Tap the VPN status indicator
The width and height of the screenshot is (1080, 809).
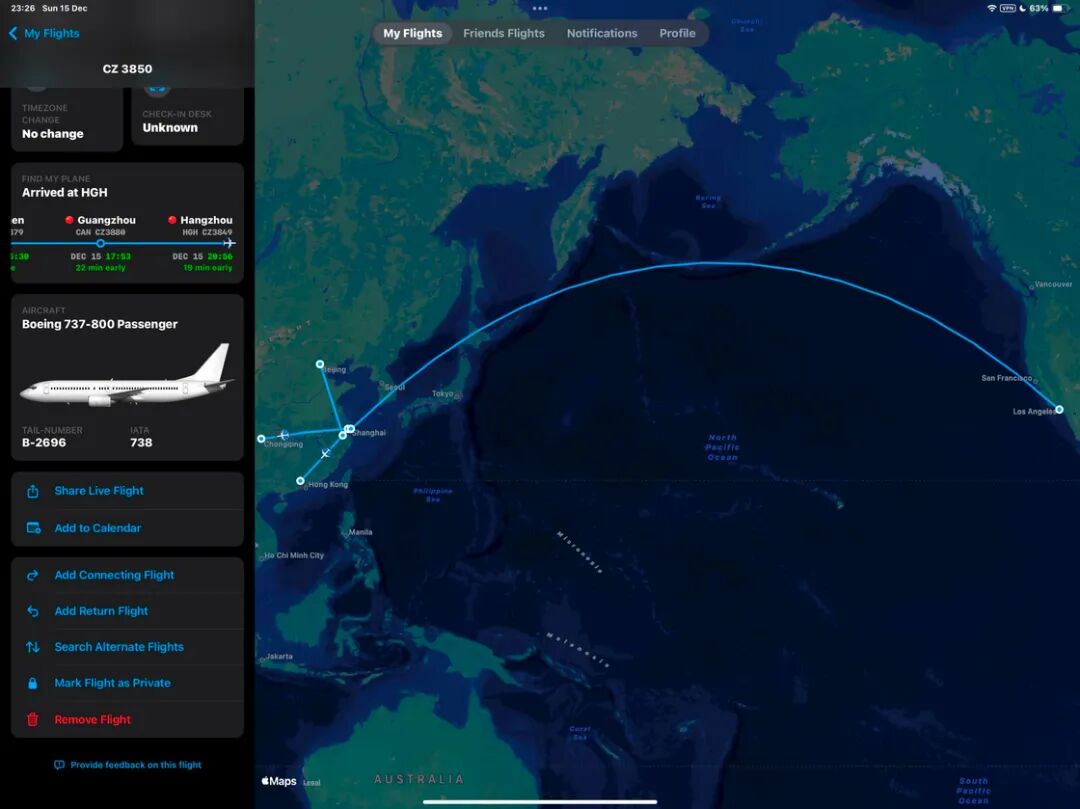coord(1008,8)
